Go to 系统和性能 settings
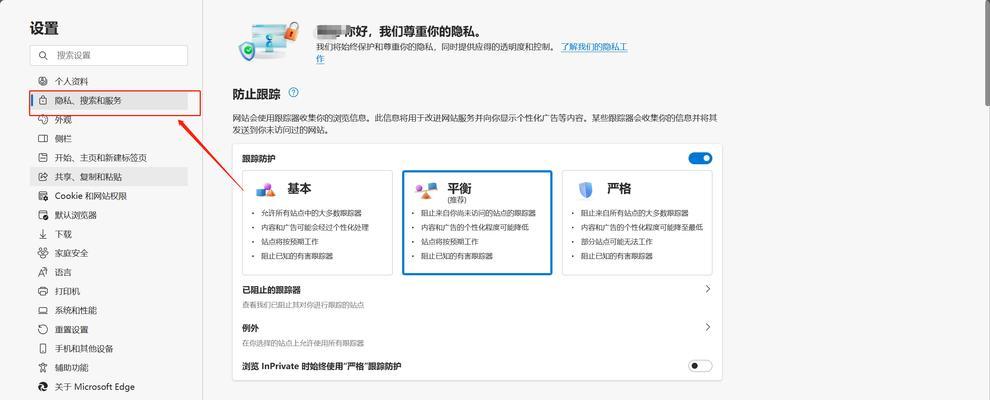 pos(76,310)
